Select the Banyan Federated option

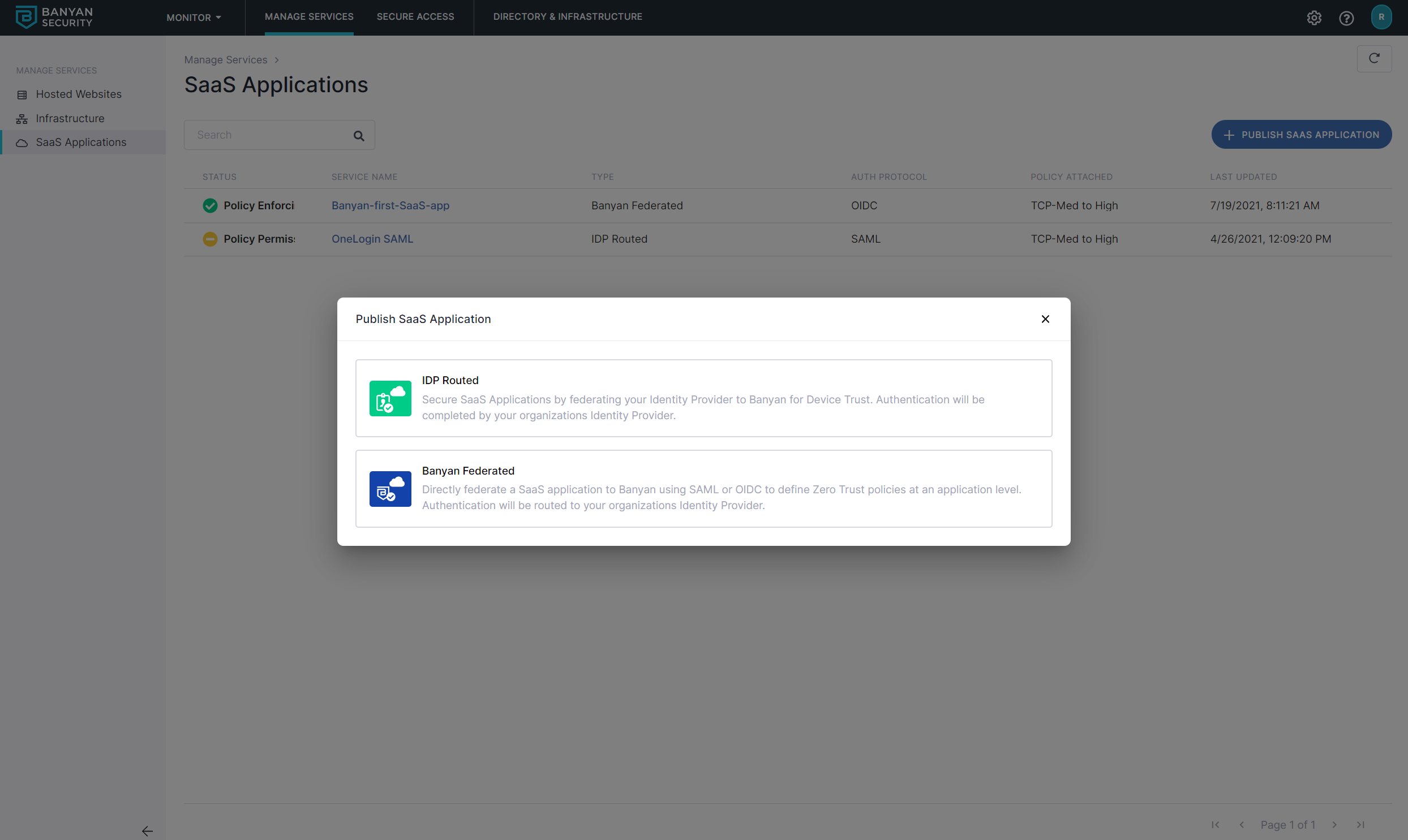click(703, 488)
